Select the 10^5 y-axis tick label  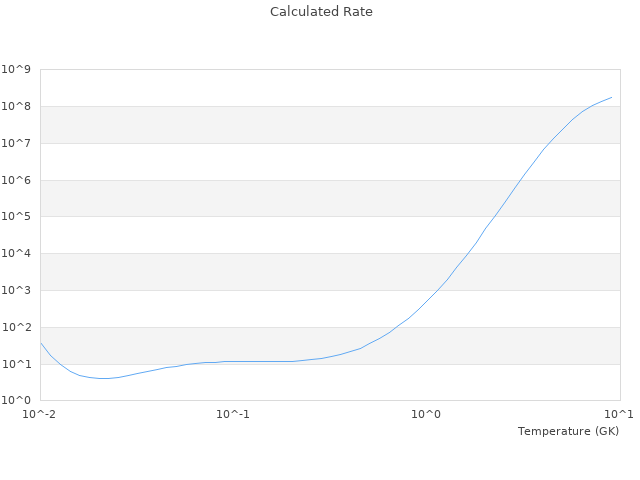click(17, 217)
